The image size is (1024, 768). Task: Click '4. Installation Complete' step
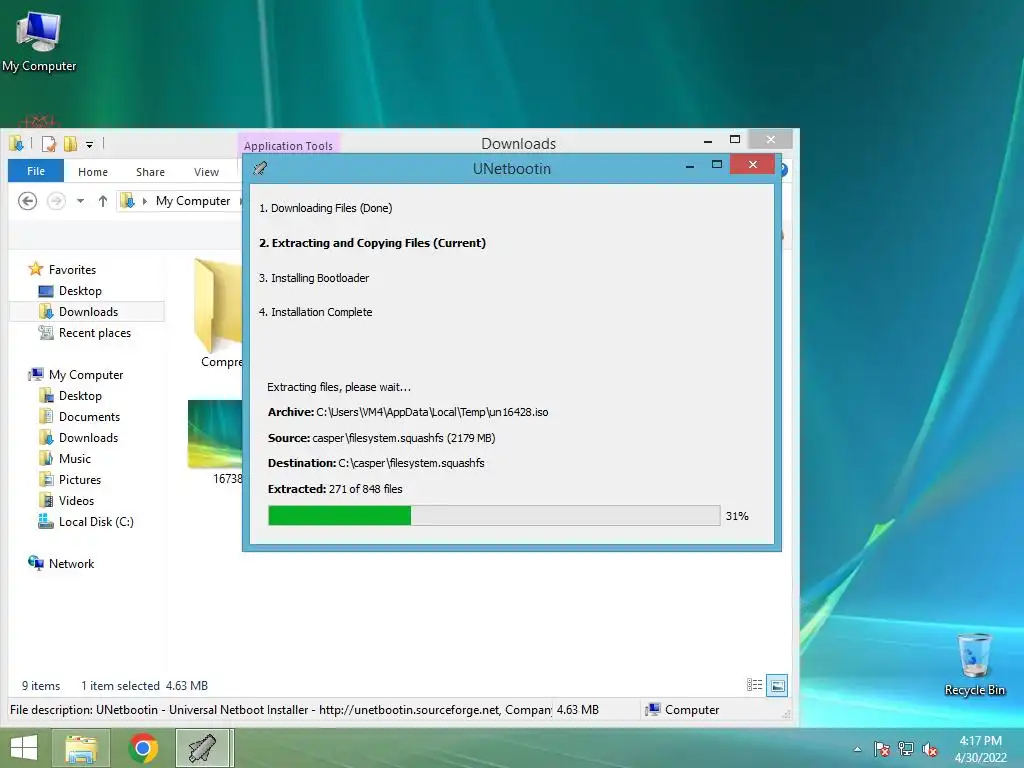coord(315,312)
